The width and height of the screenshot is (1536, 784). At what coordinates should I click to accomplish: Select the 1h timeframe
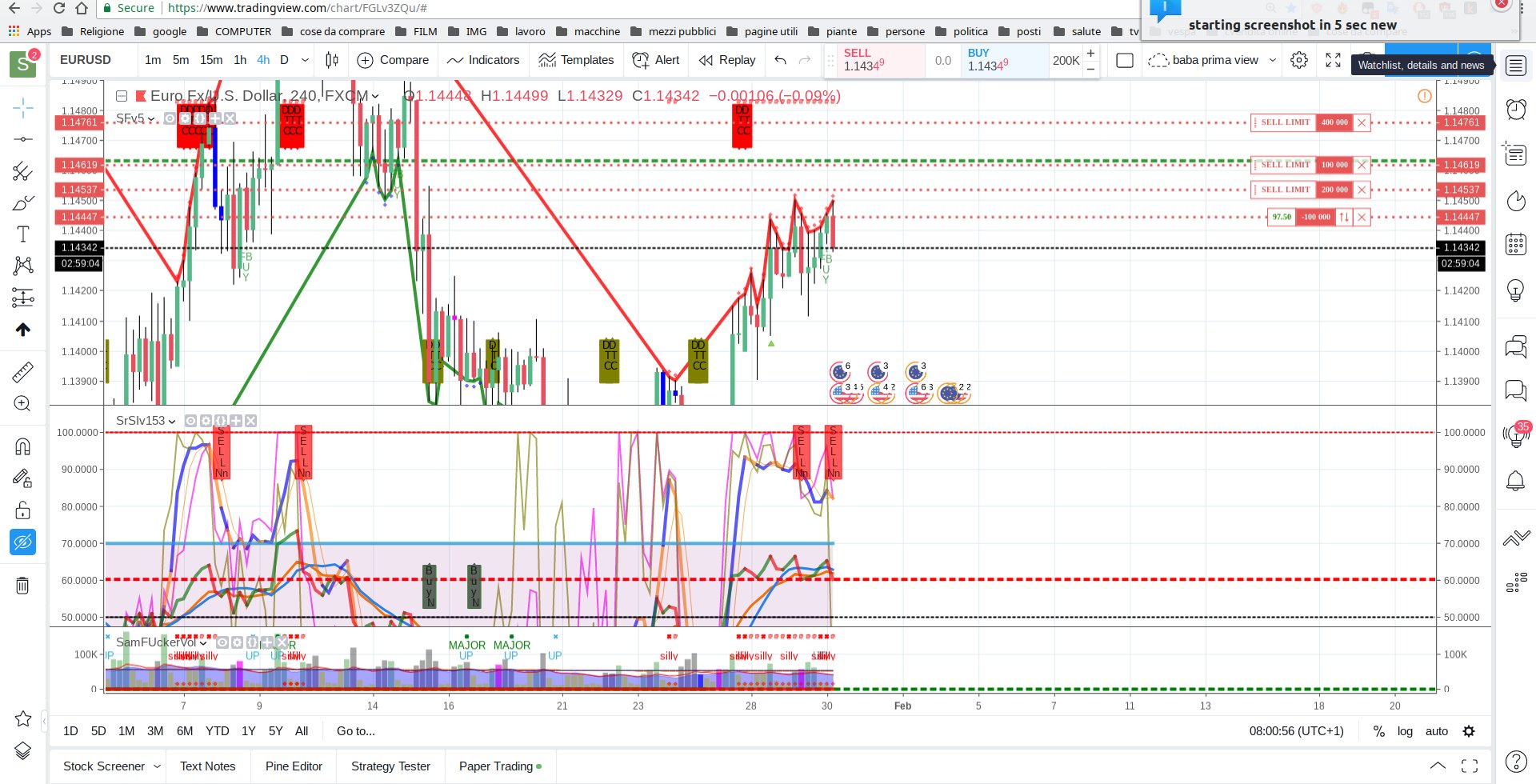(x=240, y=60)
